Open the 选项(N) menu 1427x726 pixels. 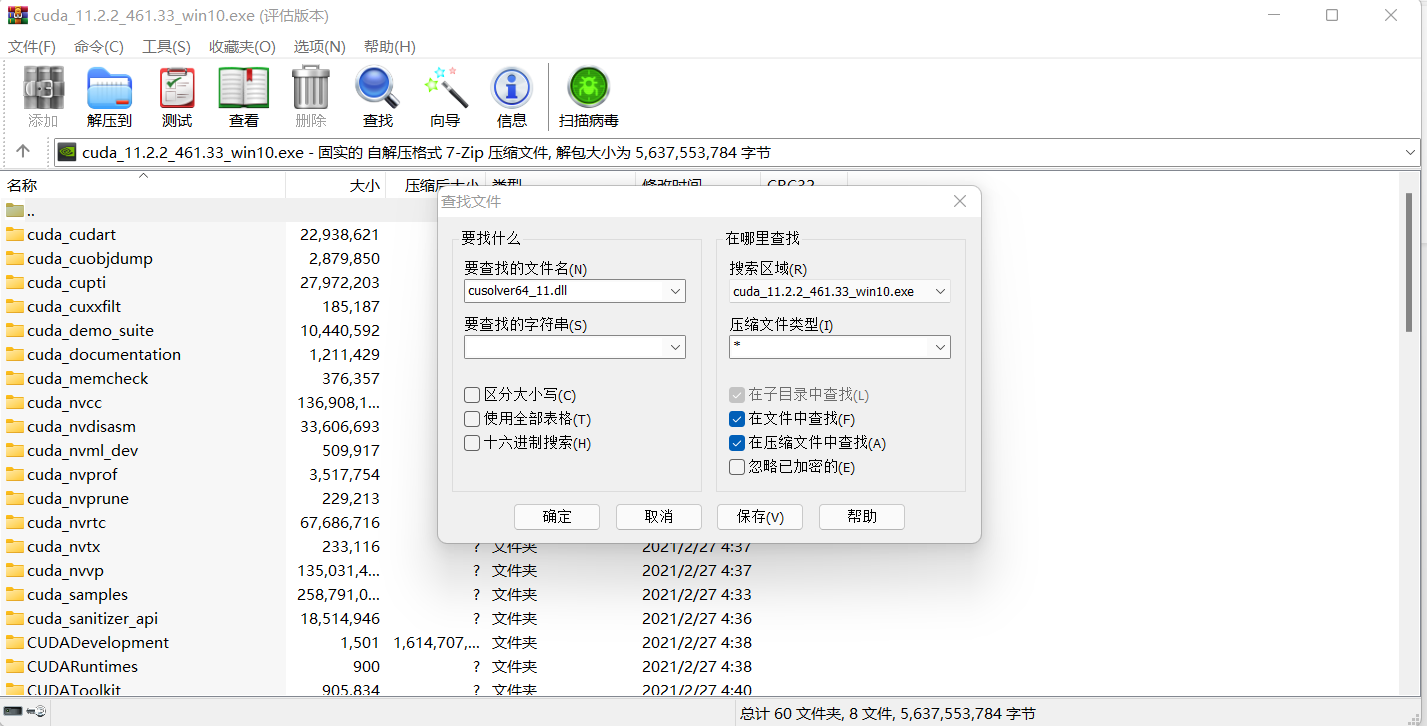tap(319, 46)
